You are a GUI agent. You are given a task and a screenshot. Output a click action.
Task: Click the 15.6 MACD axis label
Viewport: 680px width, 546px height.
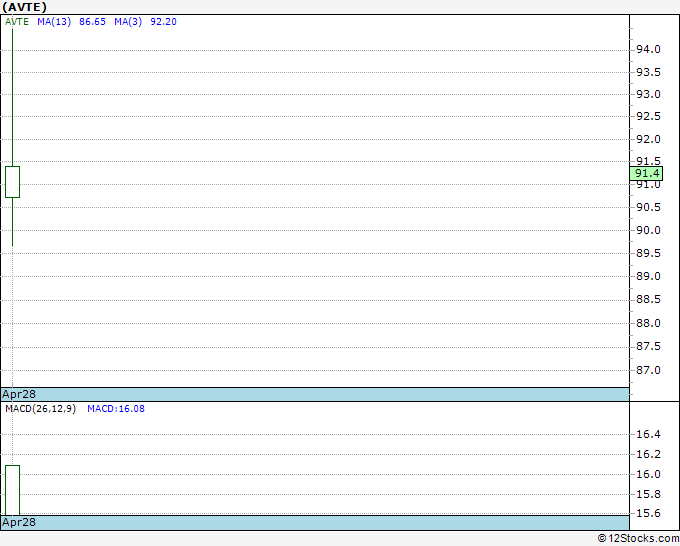coord(648,513)
